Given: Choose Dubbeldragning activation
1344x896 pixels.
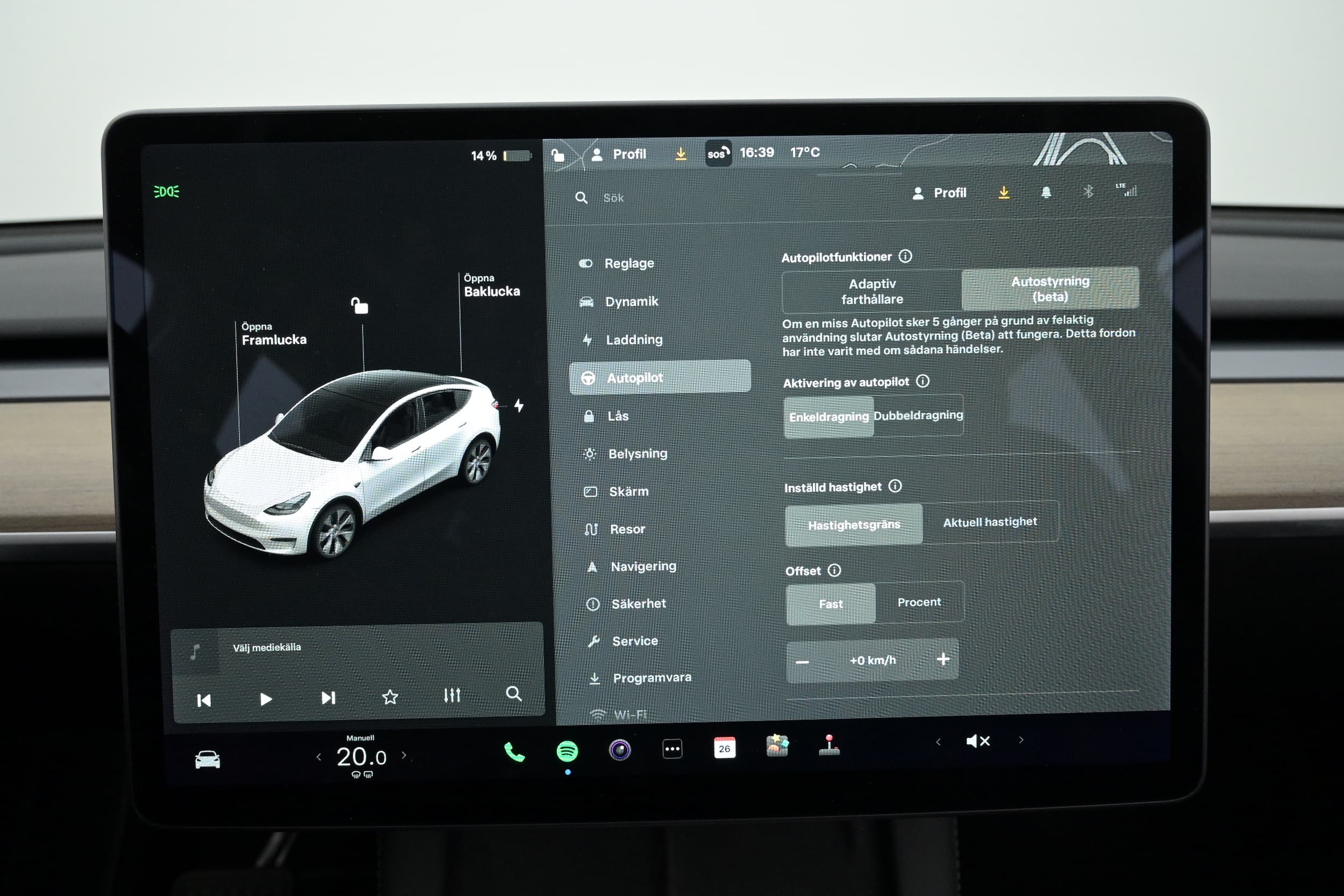Looking at the screenshot, I should tap(918, 415).
